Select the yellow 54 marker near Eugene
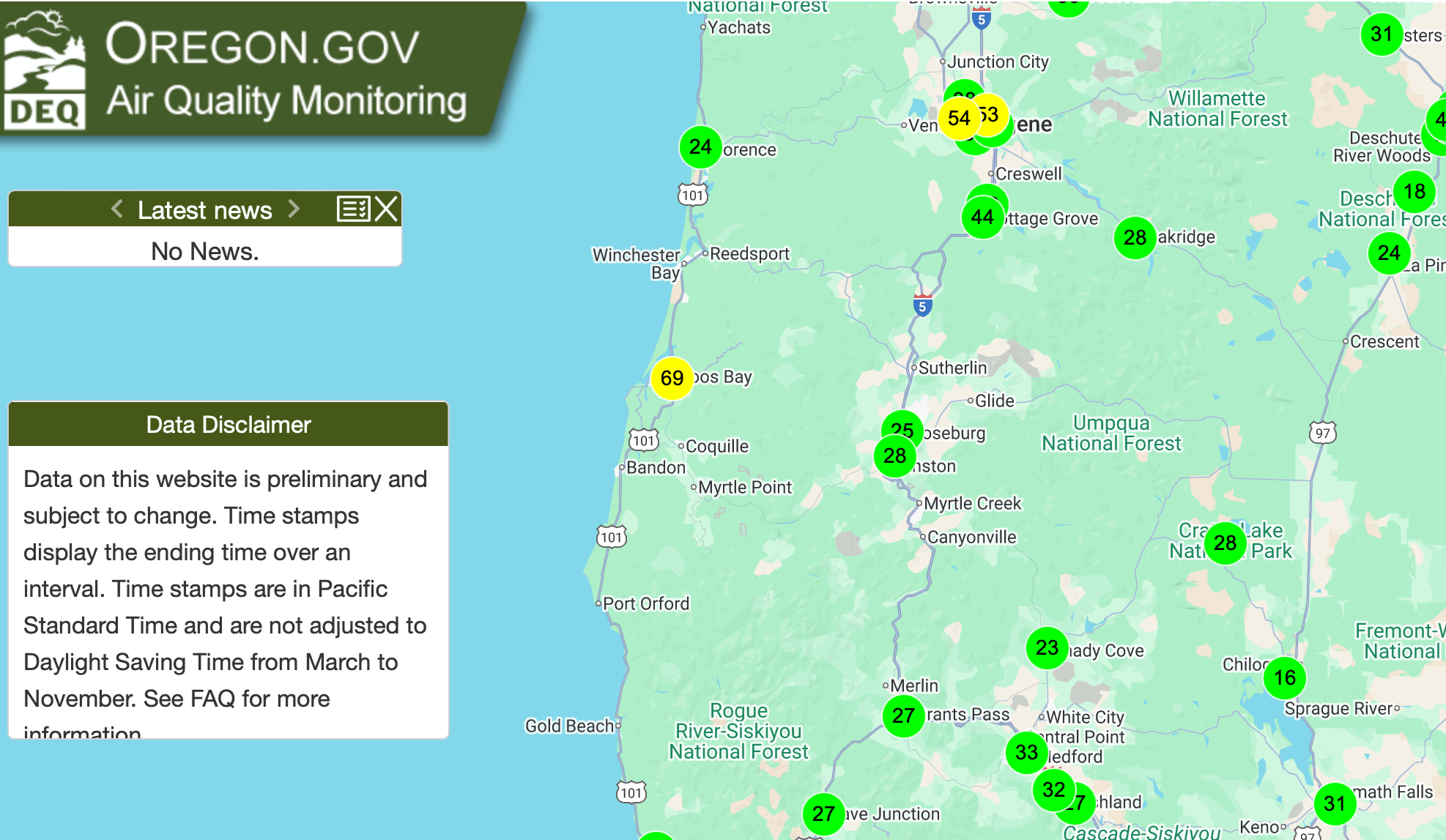The image size is (1446, 840). point(958,118)
